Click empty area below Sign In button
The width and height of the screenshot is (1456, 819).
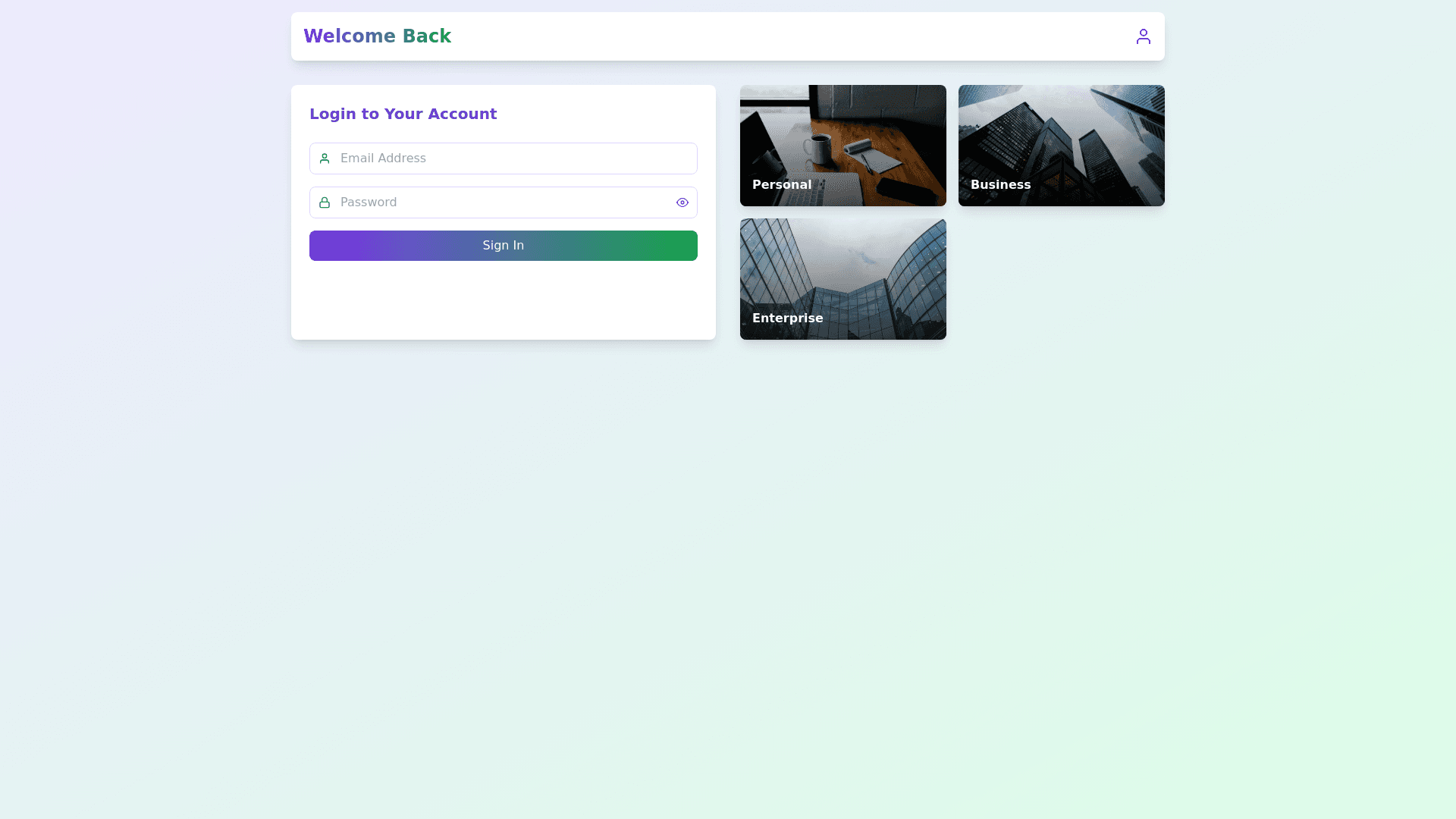coord(504,300)
